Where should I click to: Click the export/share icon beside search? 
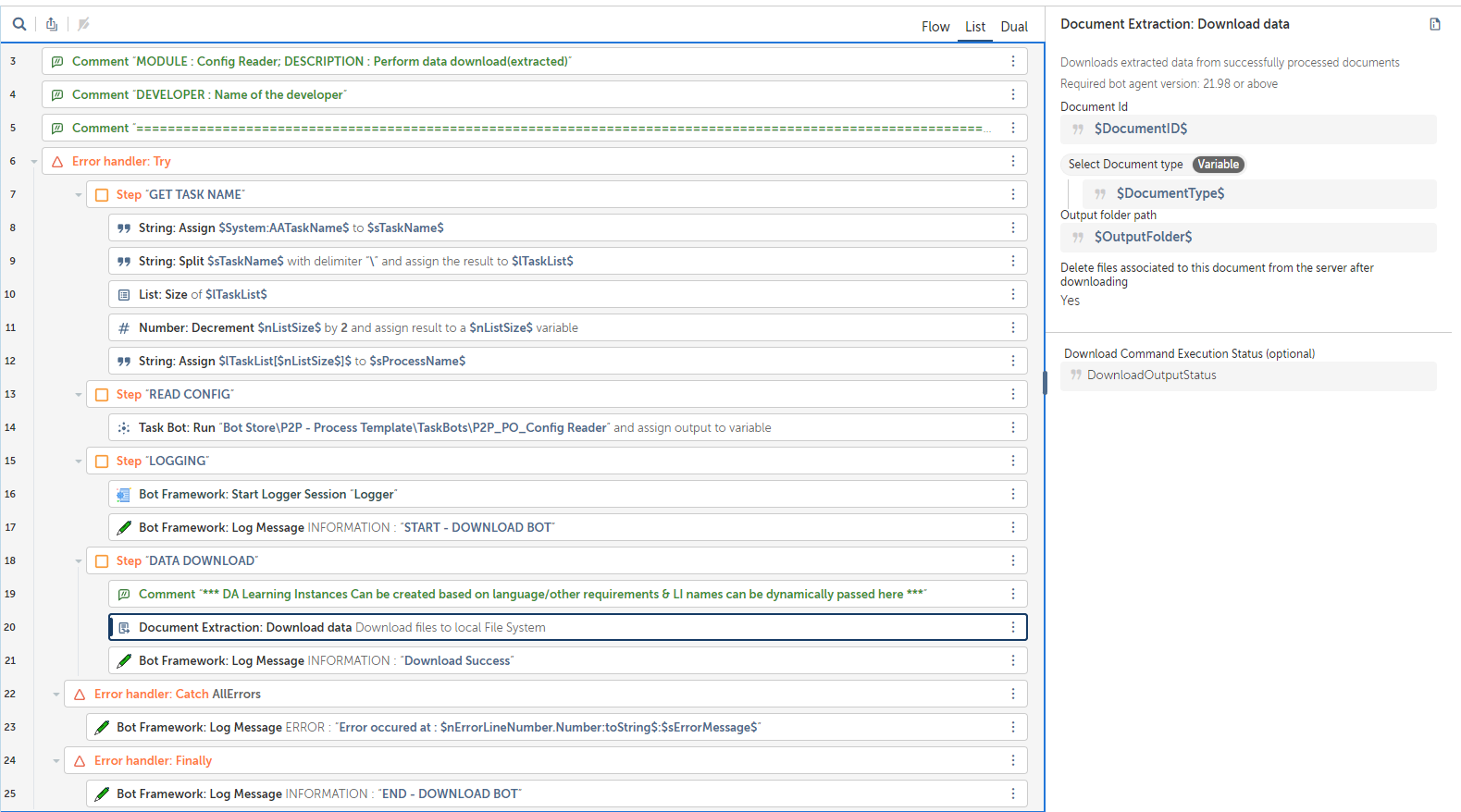point(52,24)
